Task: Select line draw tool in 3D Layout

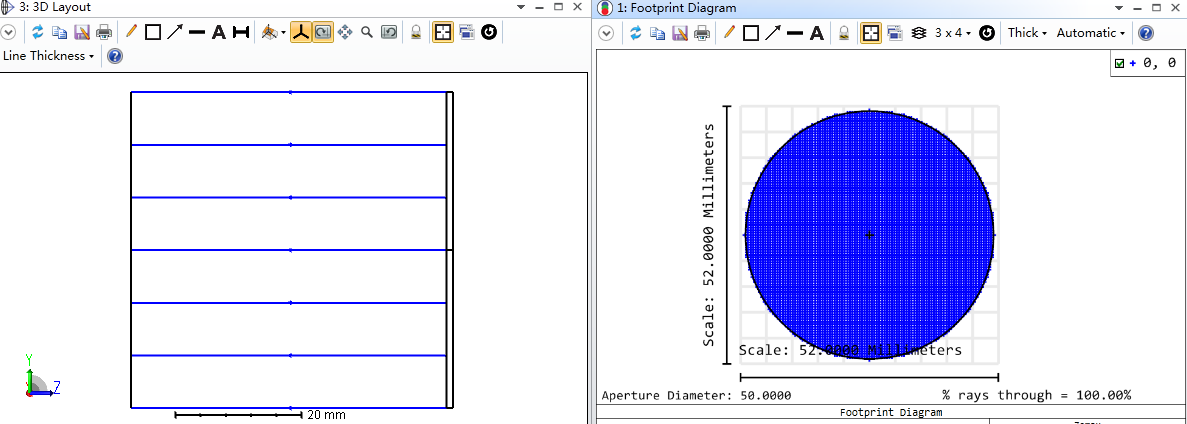Action: coord(197,33)
